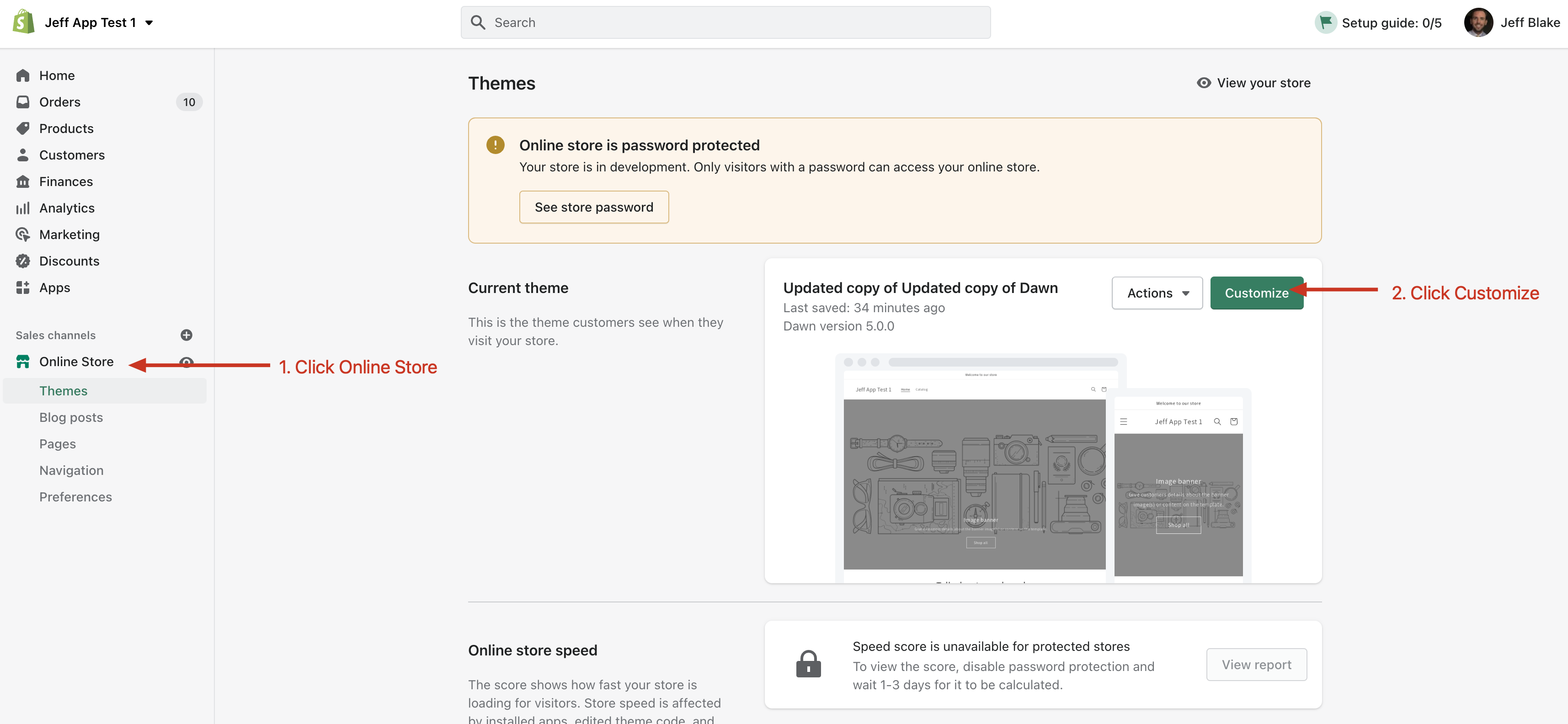1568x724 pixels.
Task: Click 'Last saved: 34 minutes ago' text
Action: coord(864,308)
